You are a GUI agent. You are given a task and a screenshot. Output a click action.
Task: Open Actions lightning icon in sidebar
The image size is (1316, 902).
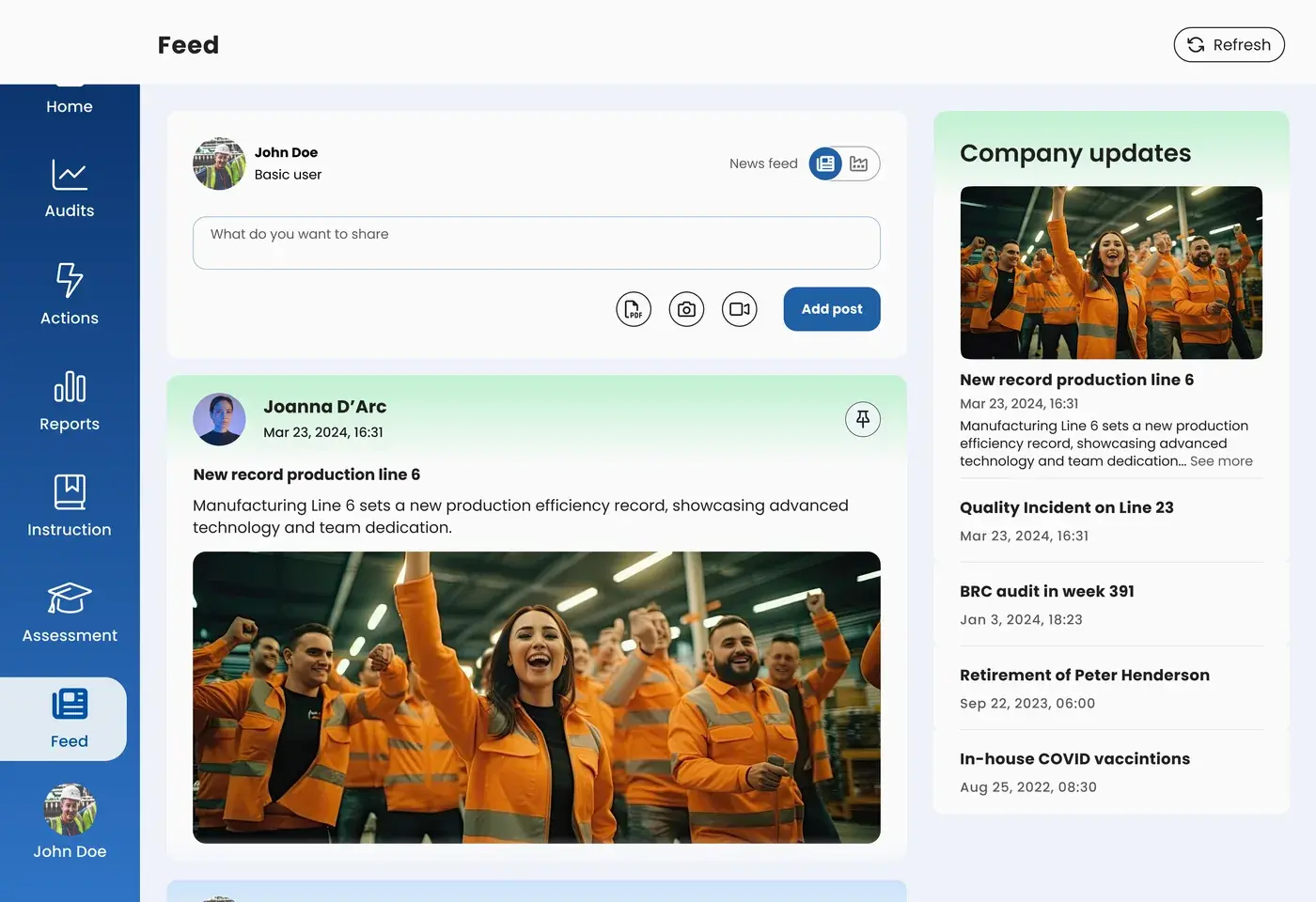(70, 294)
